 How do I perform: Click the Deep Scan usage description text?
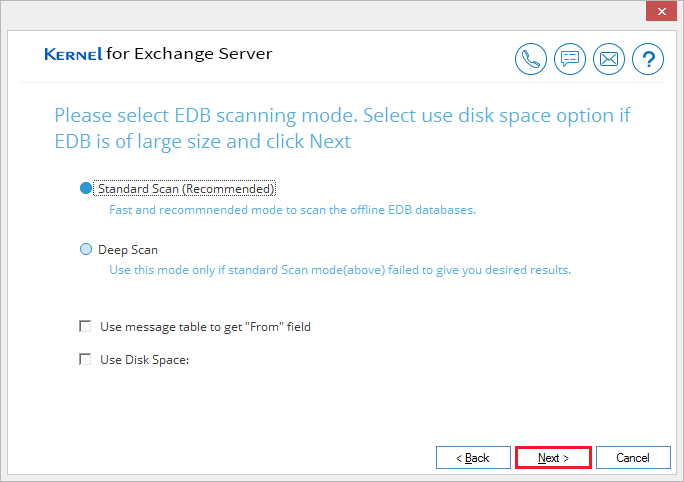(x=340, y=270)
